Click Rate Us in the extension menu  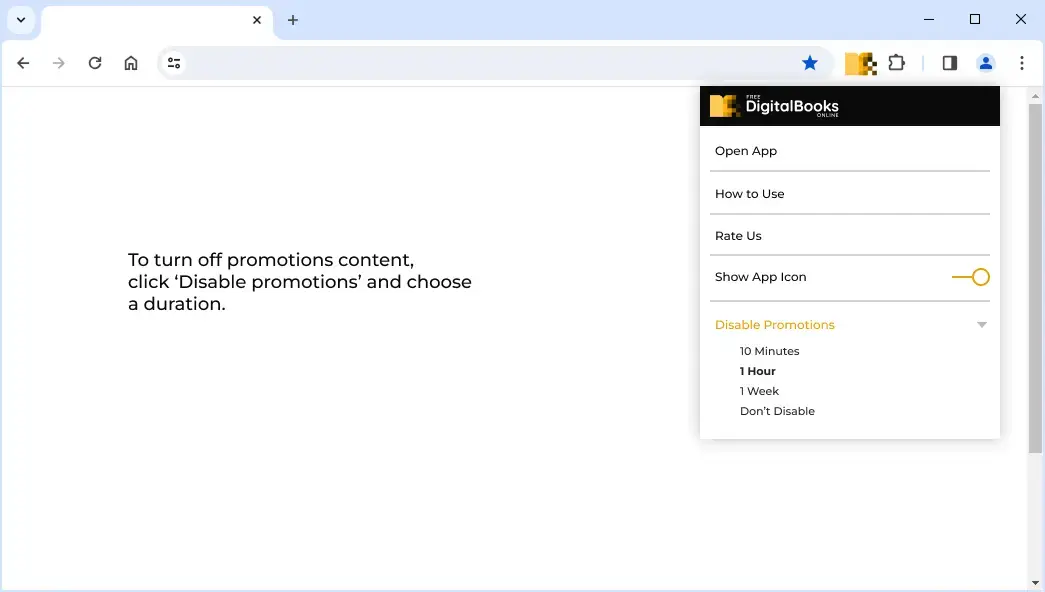click(738, 235)
